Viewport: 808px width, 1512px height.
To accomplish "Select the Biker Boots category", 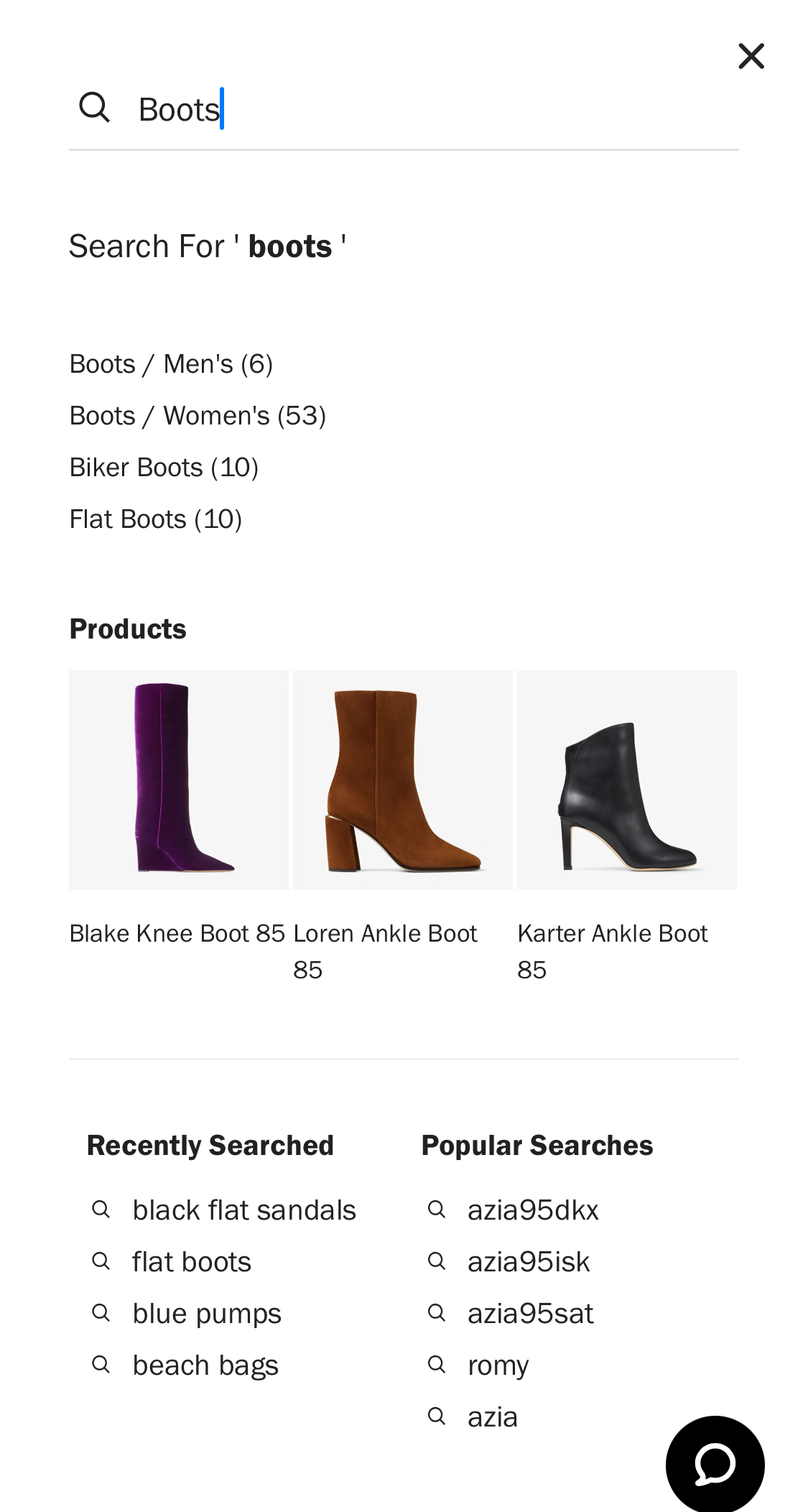I will click(x=164, y=467).
